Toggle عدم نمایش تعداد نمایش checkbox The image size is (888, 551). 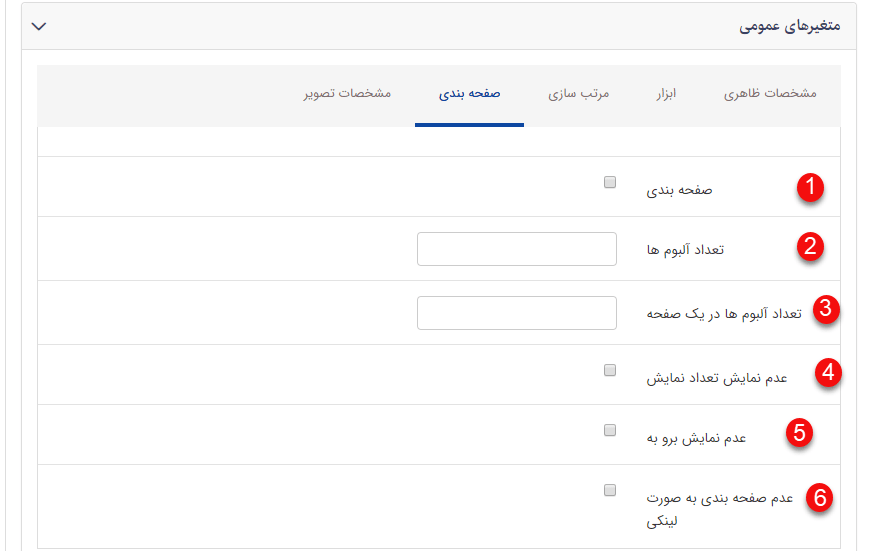tap(610, 370)
